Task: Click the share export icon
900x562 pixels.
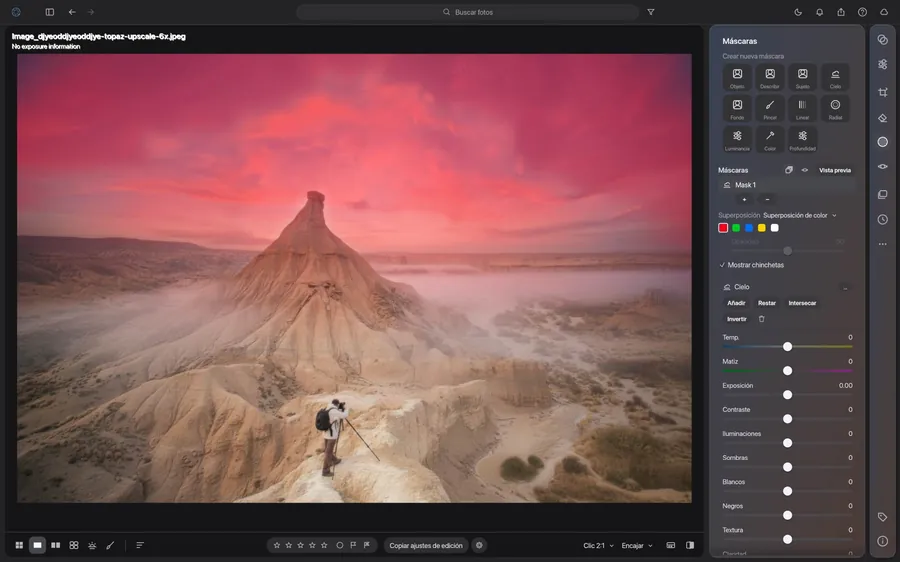Action: tap(841, 12)
